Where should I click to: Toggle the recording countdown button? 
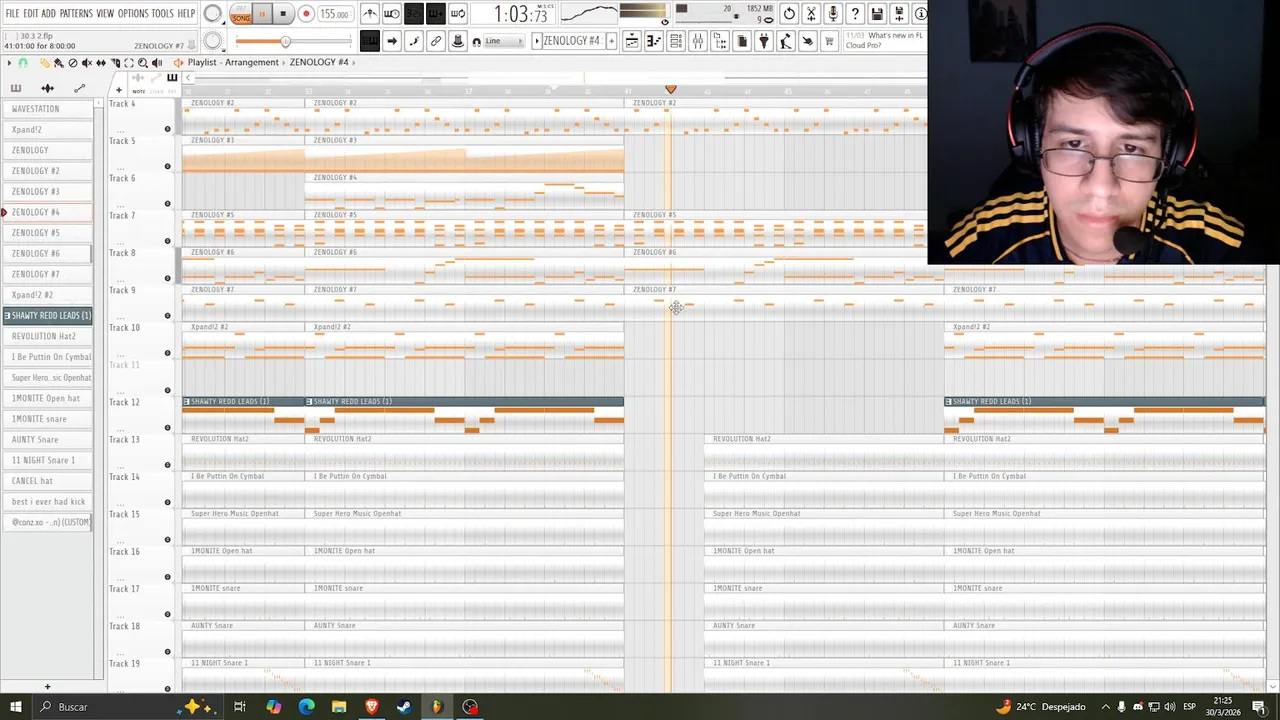pyautogui.click(x=414, y=13)
